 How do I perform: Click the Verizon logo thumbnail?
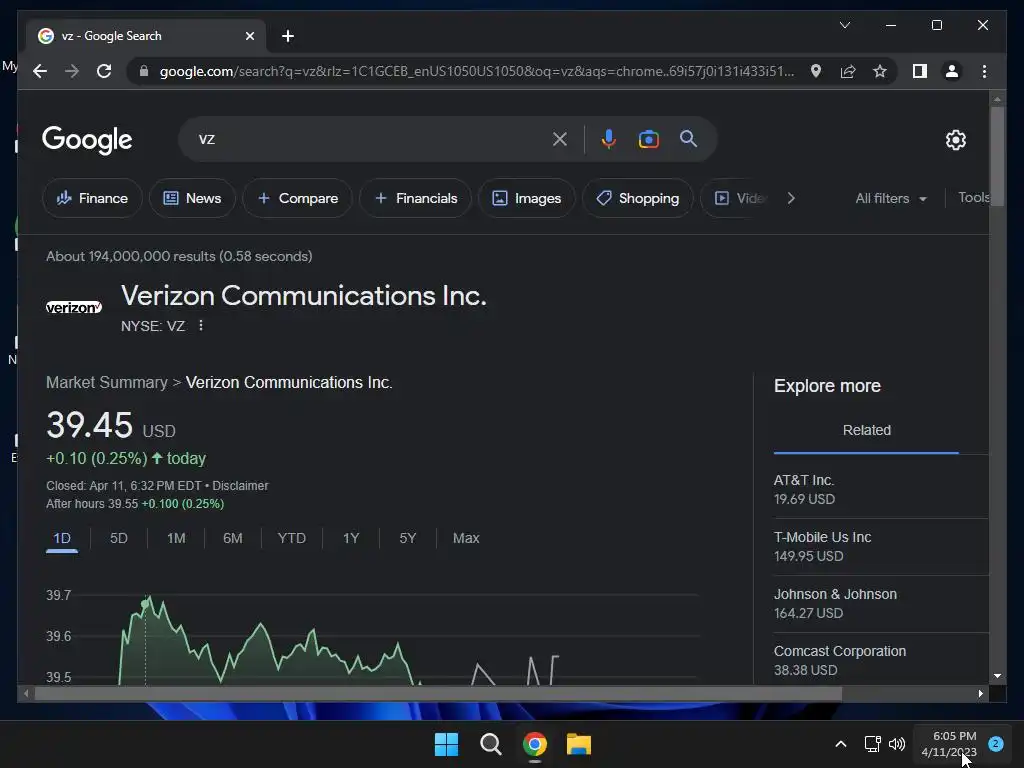tap(74, 307)
